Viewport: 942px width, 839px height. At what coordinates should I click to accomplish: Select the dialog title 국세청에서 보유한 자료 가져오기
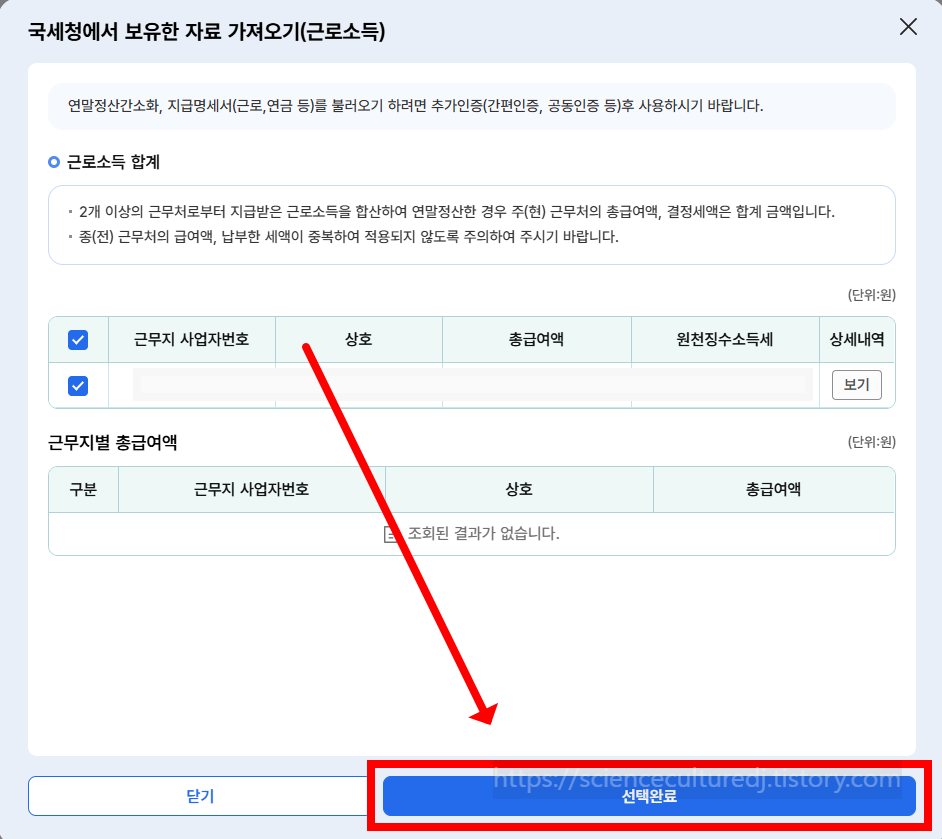pyautogui.click(x=207, y=31)
